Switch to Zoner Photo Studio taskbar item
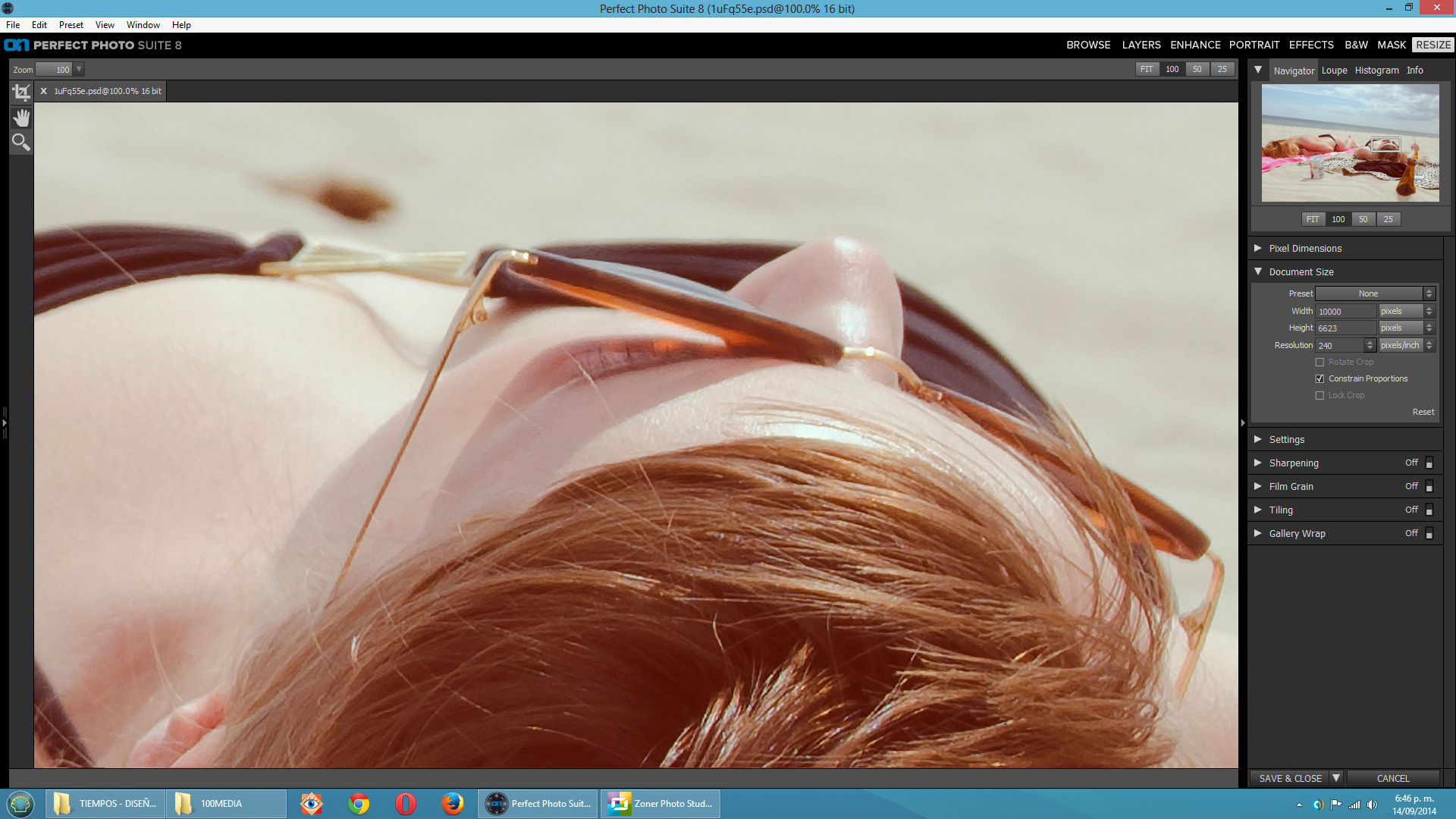Viewport: 1456px width, 819px height. (661, 803)
